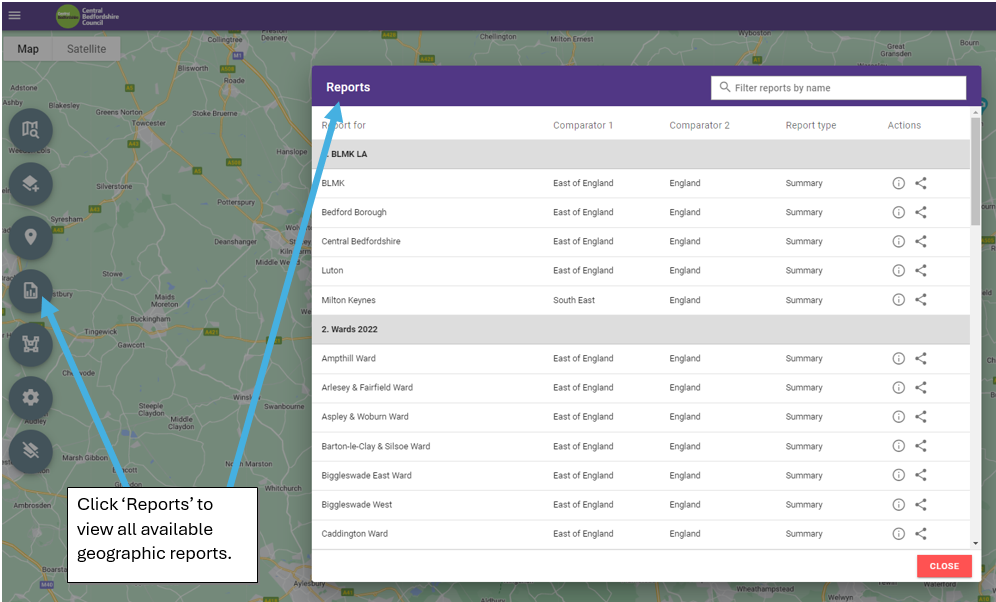Click the scrollbar down arrow in Reports
Image resolution: width=996 pixels, height=602 pixels.
tap(976, 544)
